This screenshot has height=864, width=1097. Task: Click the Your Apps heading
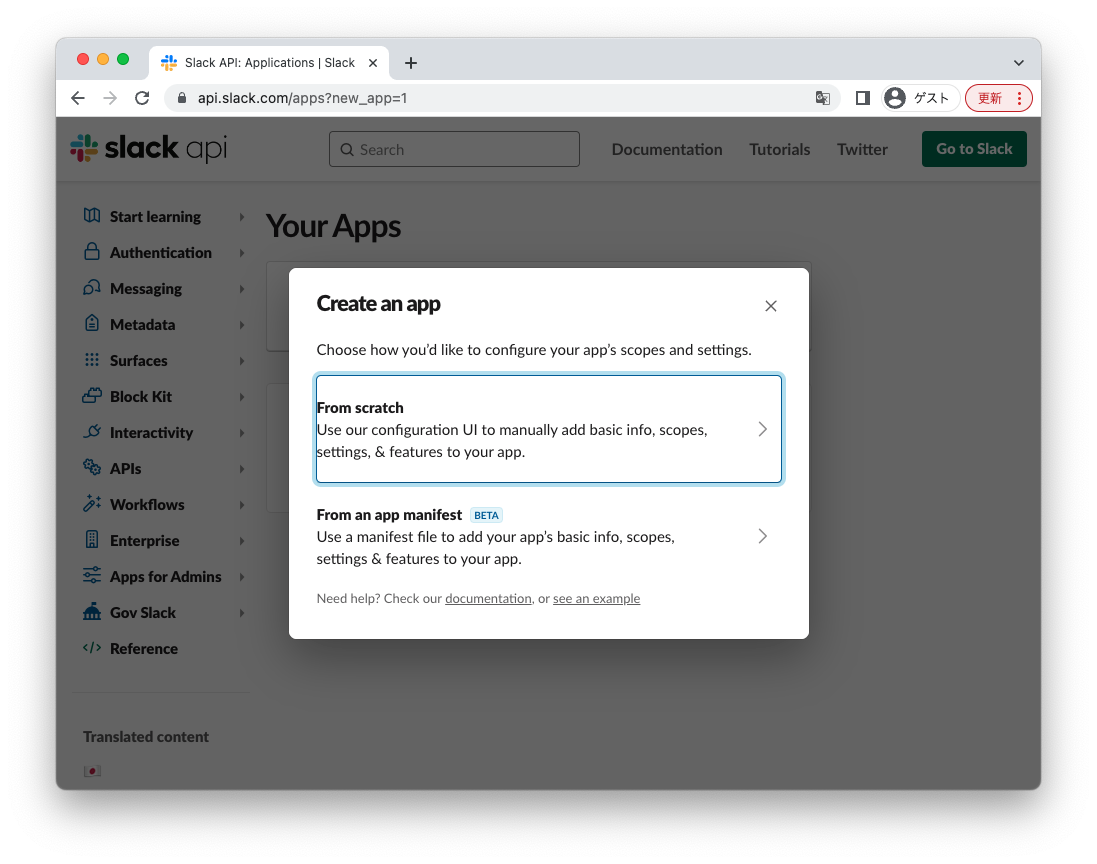(333, 226)
